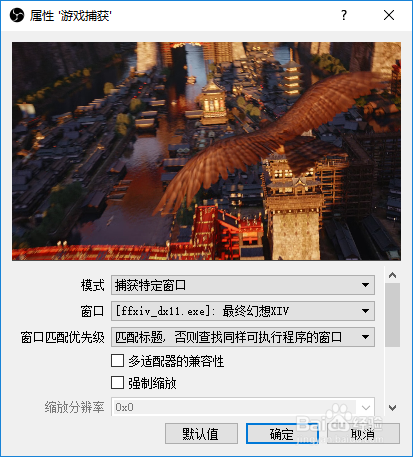Click the scrollbar down arrow
Image resolution: width=413 pixels, height=457 pixels.
coord(392,408)
